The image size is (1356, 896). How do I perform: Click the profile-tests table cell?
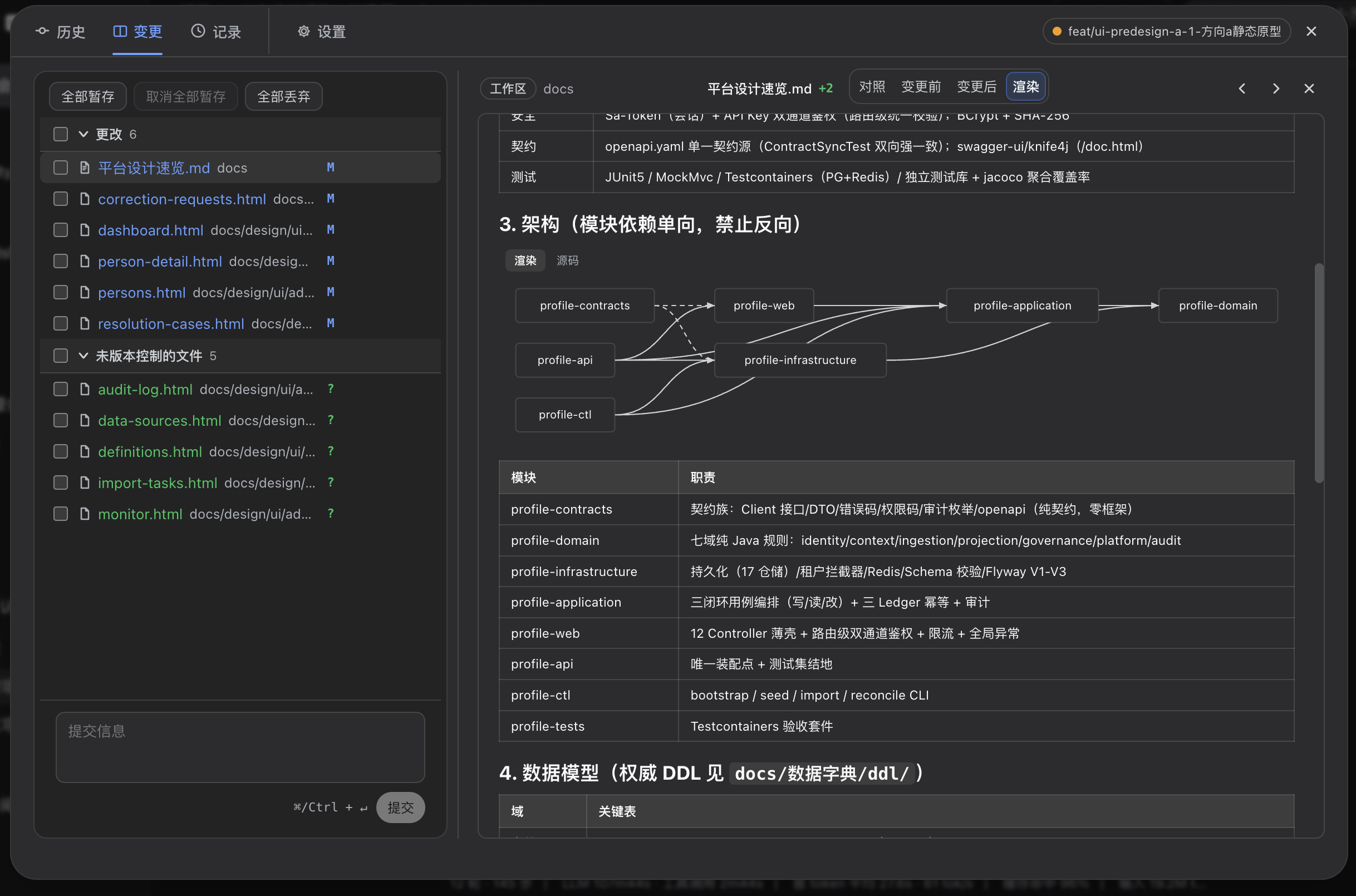pyautogui.click(x=588, y=726)
